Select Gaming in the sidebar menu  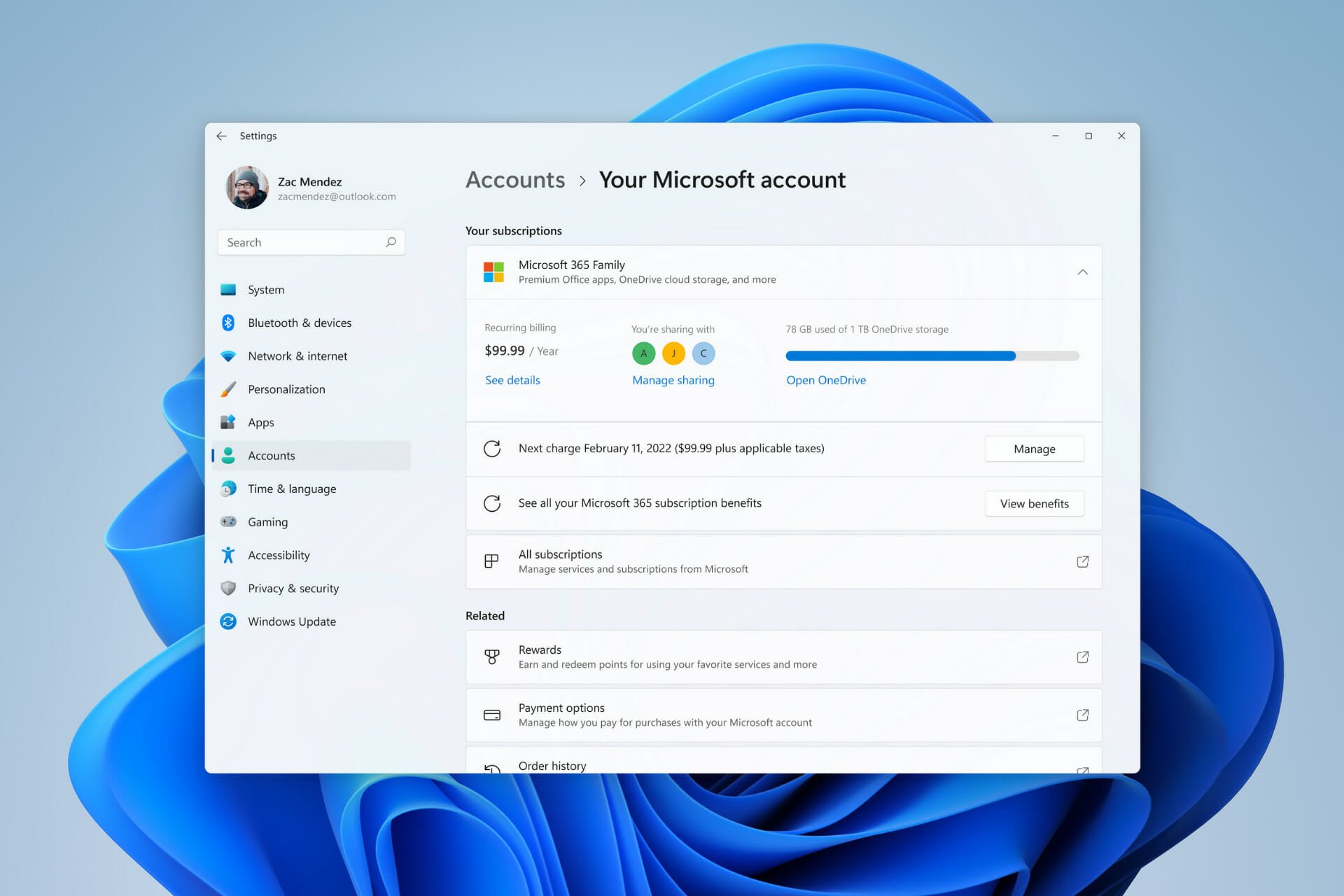tap(267, 521)
